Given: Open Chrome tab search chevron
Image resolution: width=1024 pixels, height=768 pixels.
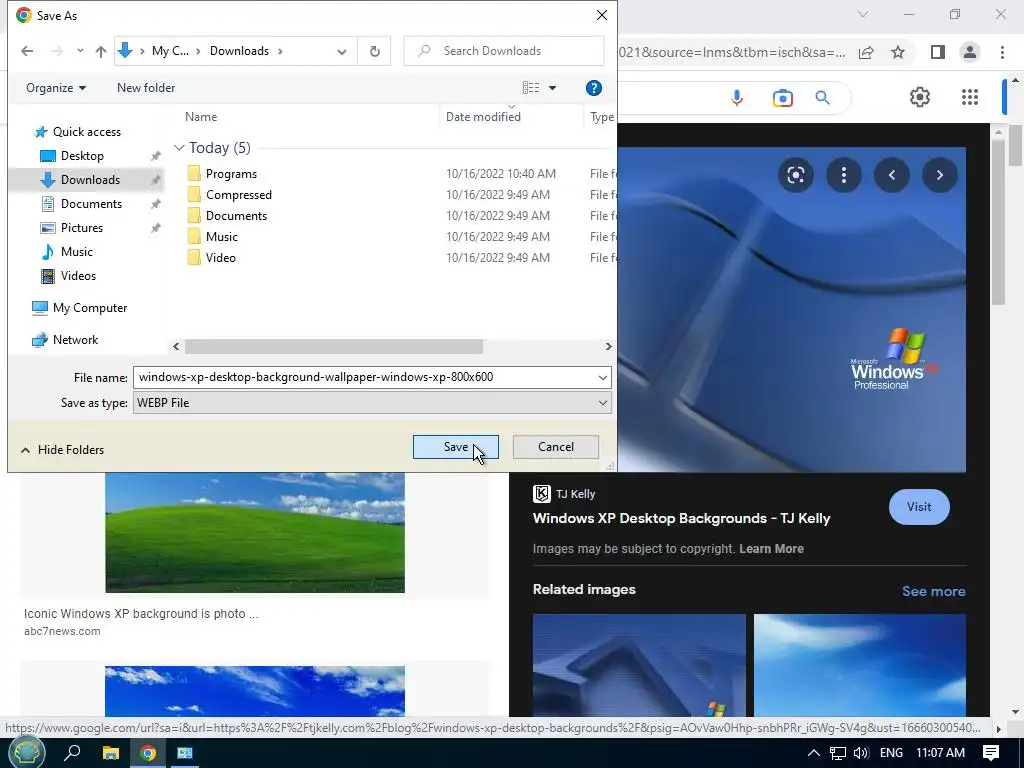Looking at the screenshot, I should tap(863, 14).
